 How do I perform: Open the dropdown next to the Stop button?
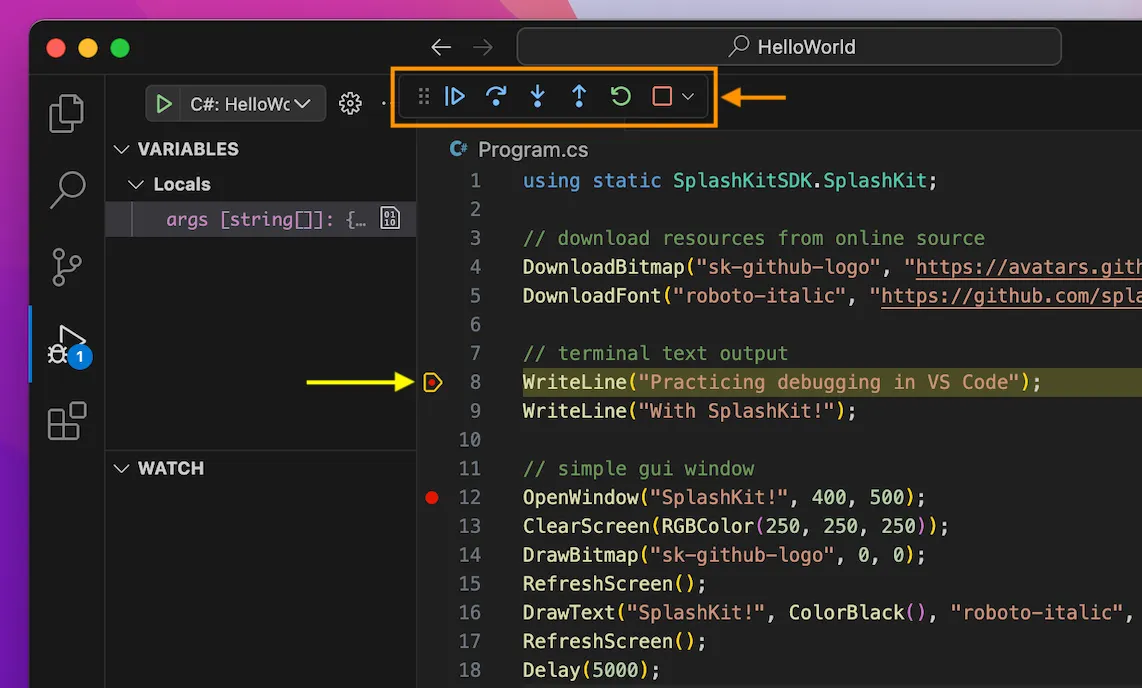[688, 96]
